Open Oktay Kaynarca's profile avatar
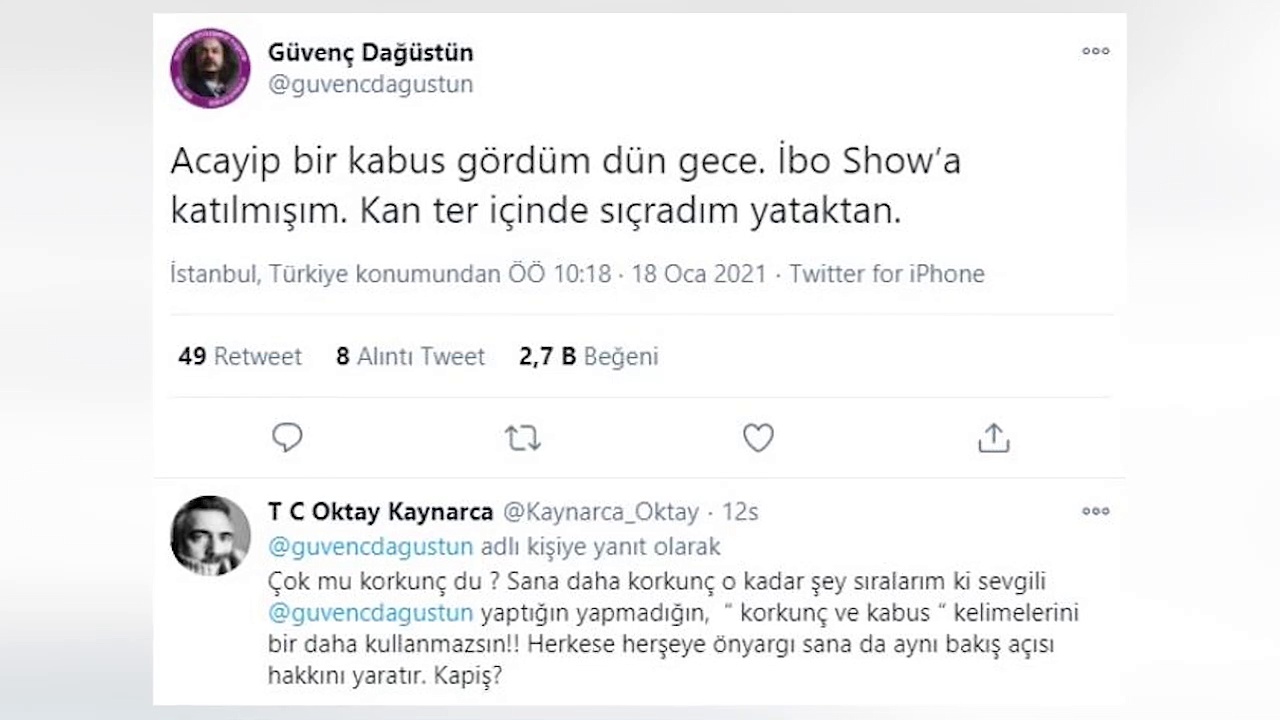Screen dimensions: 1280x720 (x=210, y=535)
